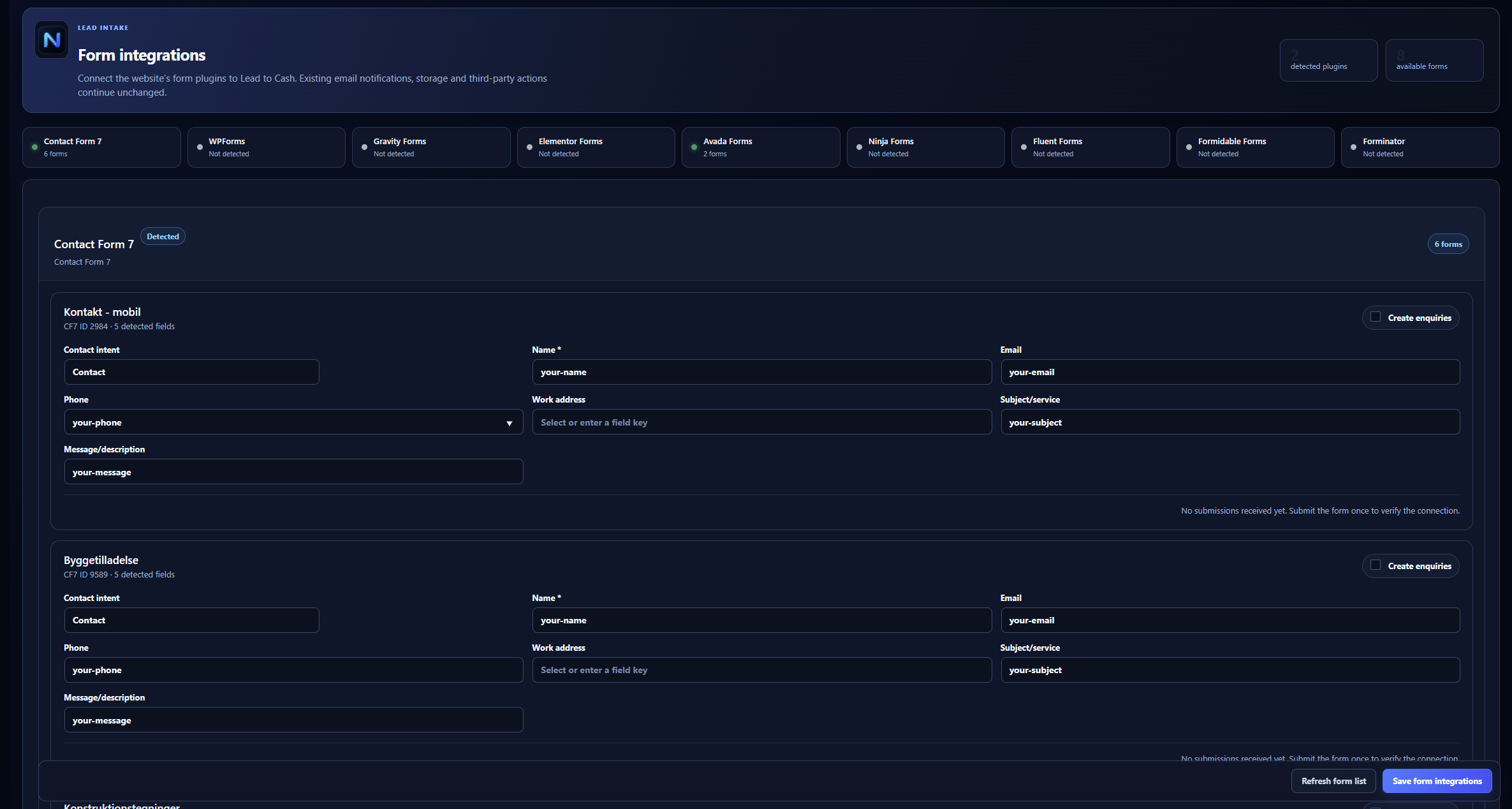Viewport: 1512px width, 809px height.
Task: Open Contact intent dropdown in Byggetilladelse
Action: coord(191,620)
